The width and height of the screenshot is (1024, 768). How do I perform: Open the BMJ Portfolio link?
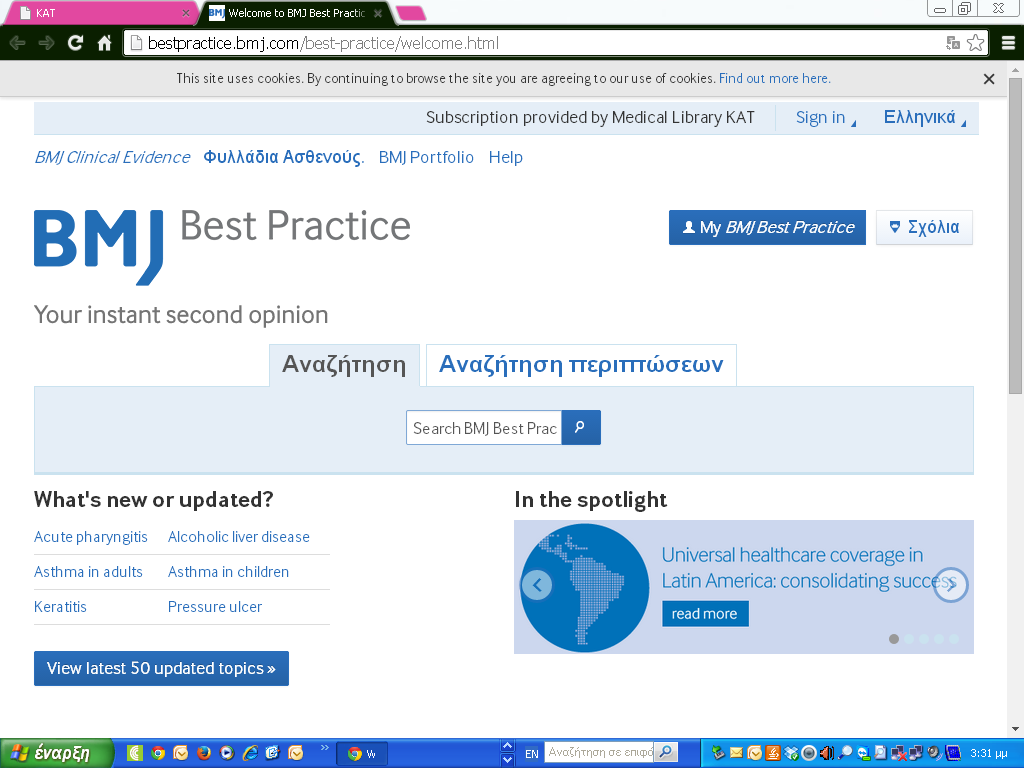[x=426, y=157]
